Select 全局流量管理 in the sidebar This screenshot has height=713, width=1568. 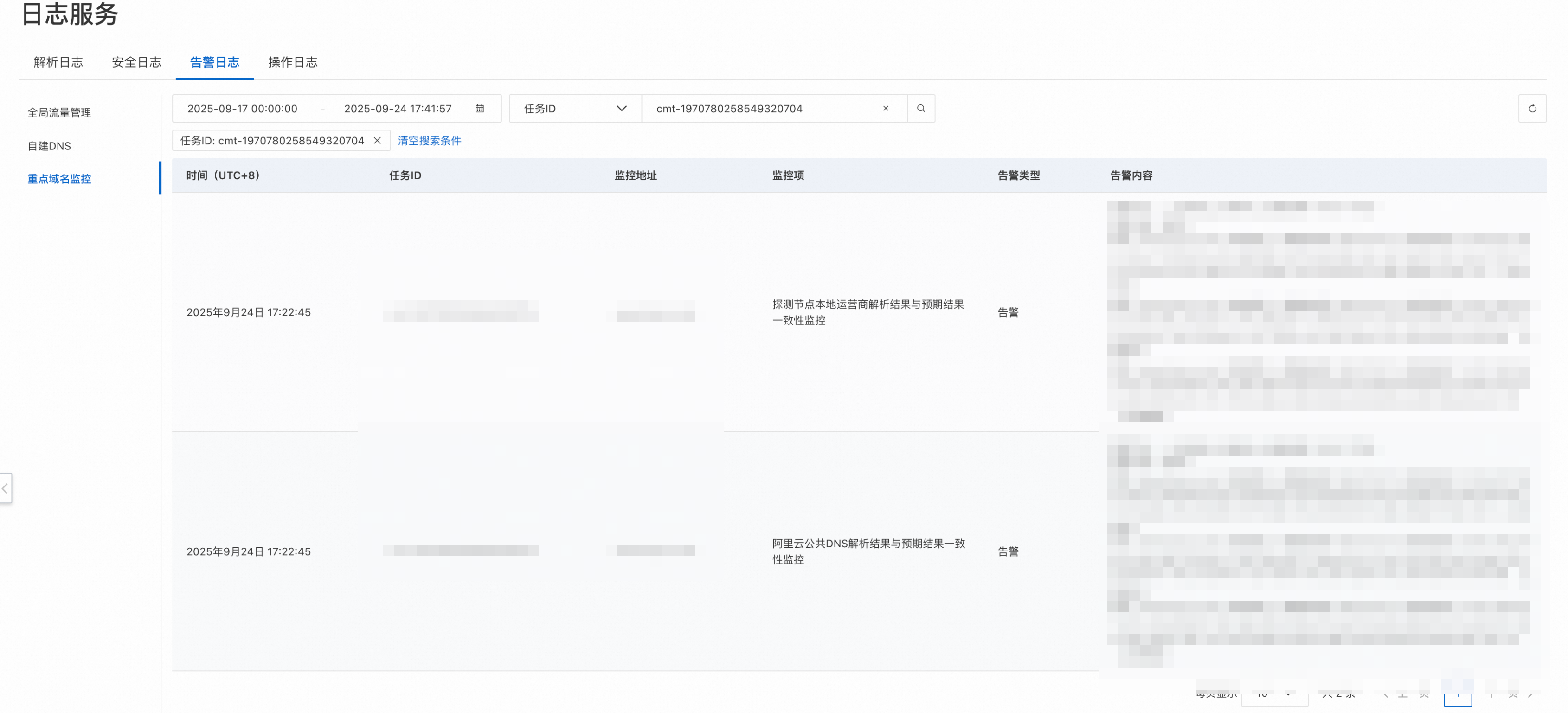[59, 113]
